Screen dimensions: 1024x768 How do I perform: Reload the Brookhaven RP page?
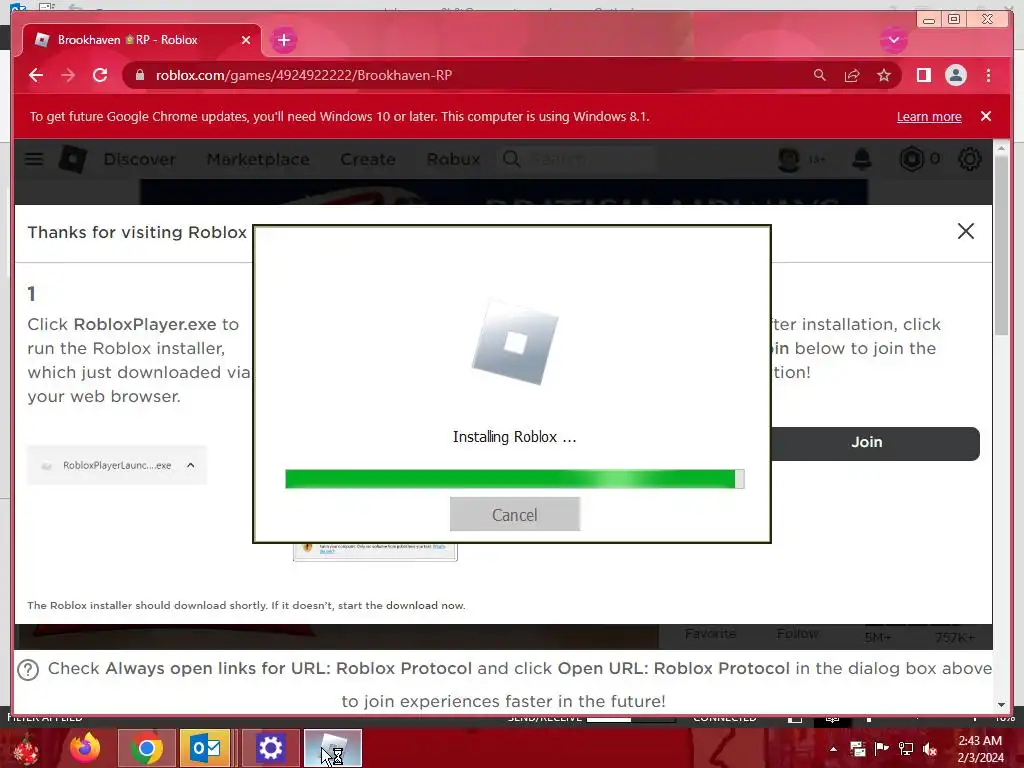click(x=100, y=75)
